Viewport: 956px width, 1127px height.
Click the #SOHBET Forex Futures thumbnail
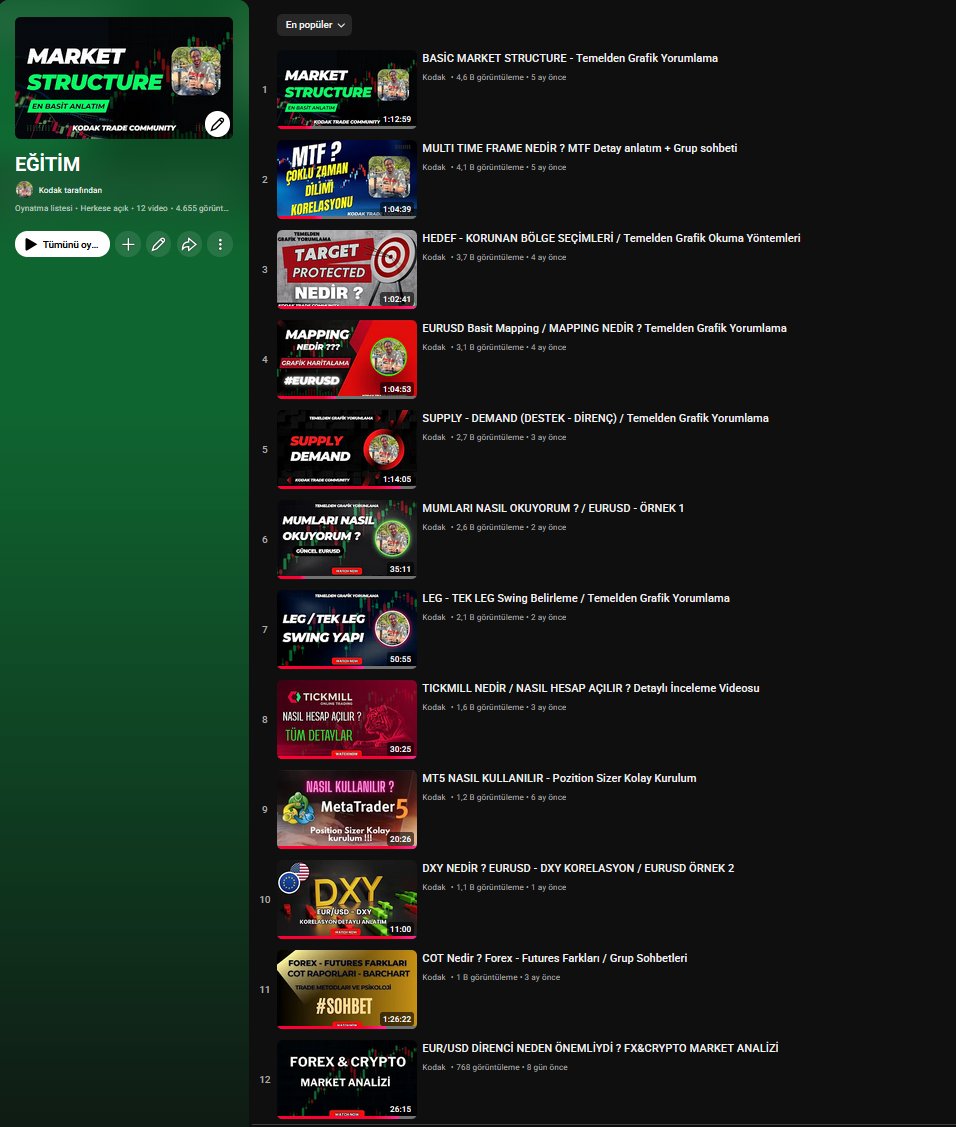coord(346,989)
